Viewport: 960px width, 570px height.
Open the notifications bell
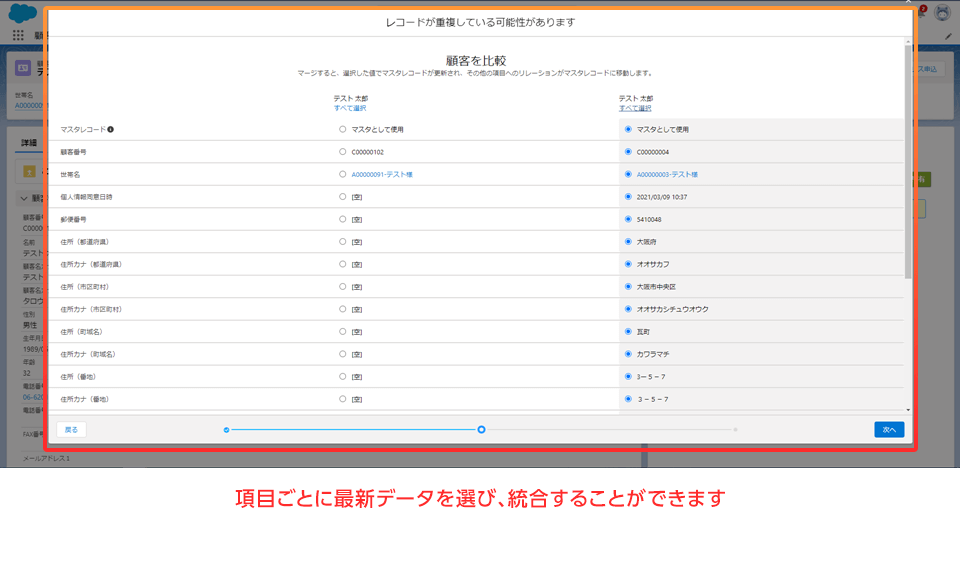pyautogui.click(x=921, y=13)
